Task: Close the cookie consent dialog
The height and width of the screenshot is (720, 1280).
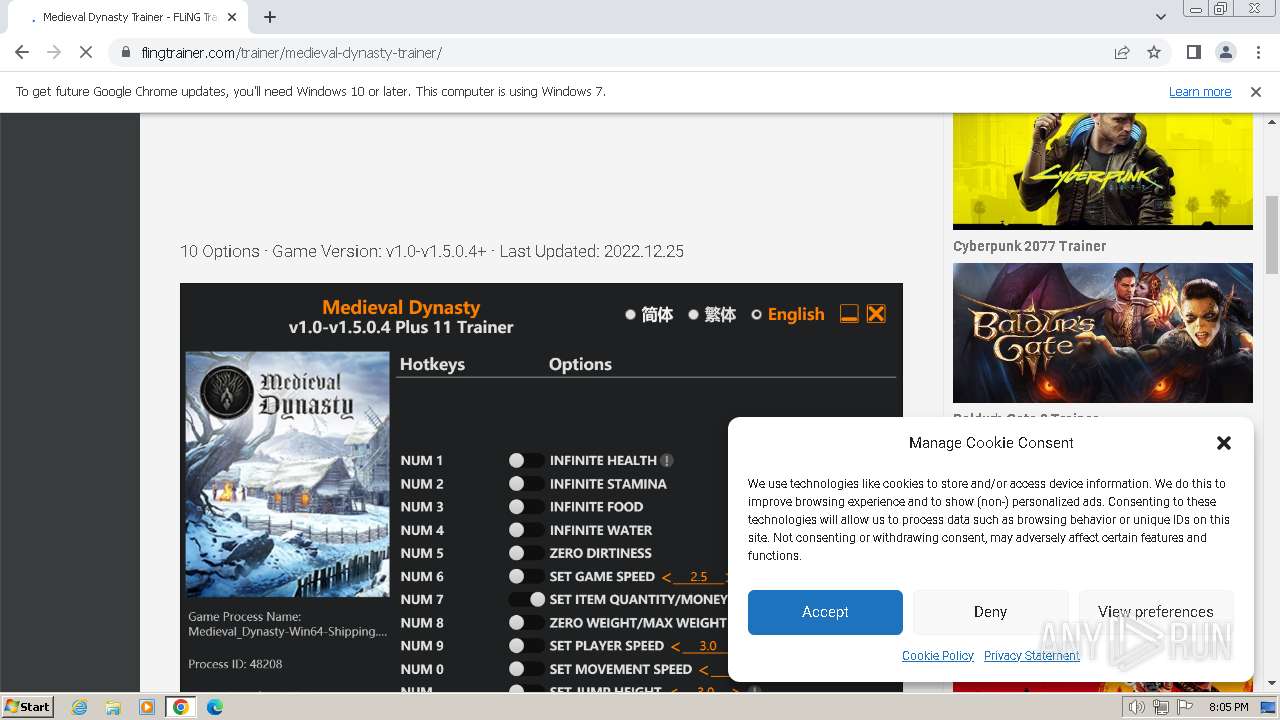Action: 1223,443
